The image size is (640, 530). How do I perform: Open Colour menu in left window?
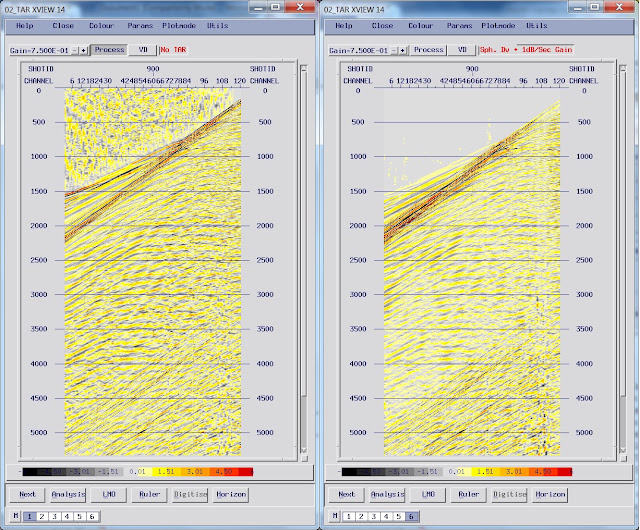click(x=102, y=26)
